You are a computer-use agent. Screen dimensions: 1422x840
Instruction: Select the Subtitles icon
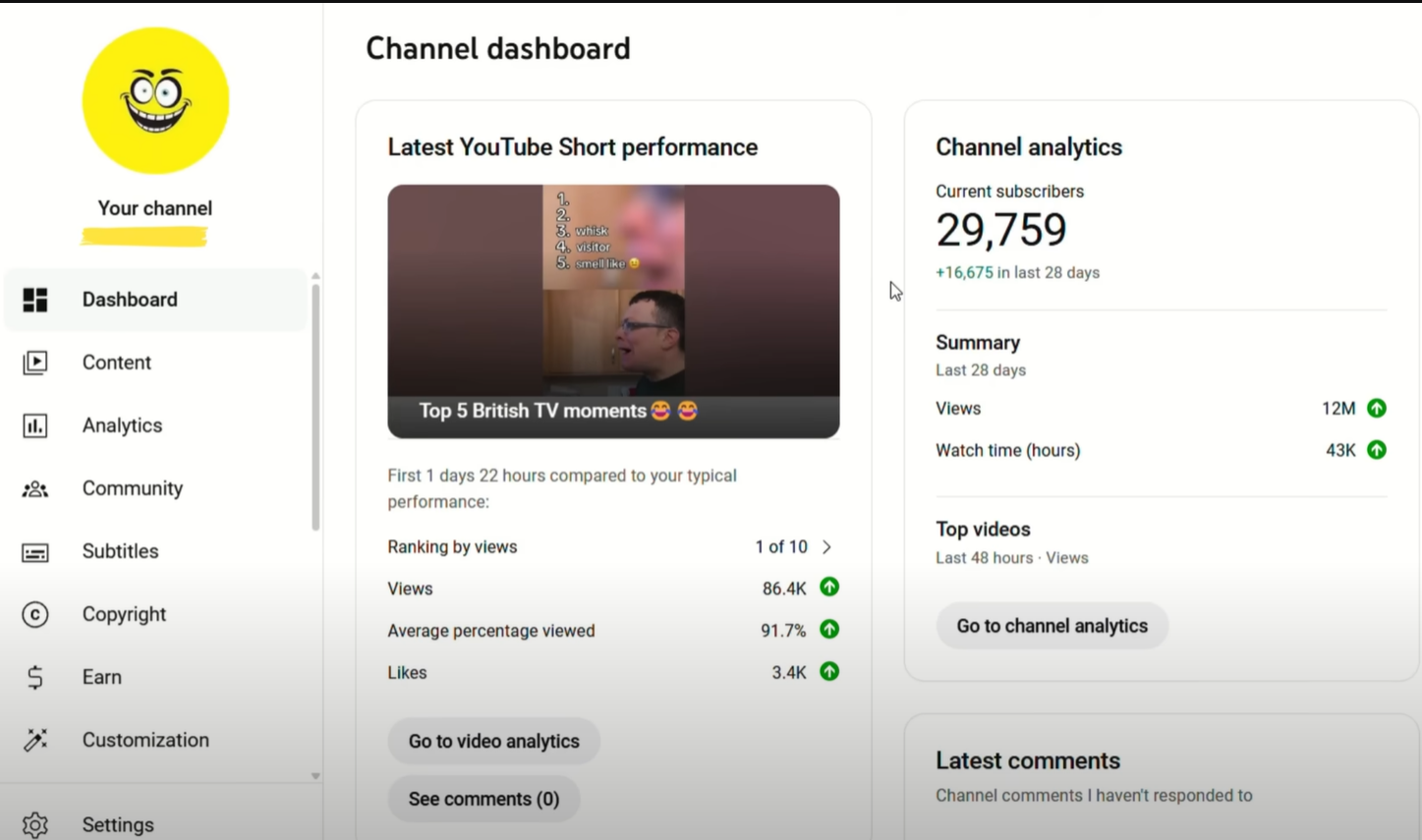pyautogui.click(x=35, y=551)
